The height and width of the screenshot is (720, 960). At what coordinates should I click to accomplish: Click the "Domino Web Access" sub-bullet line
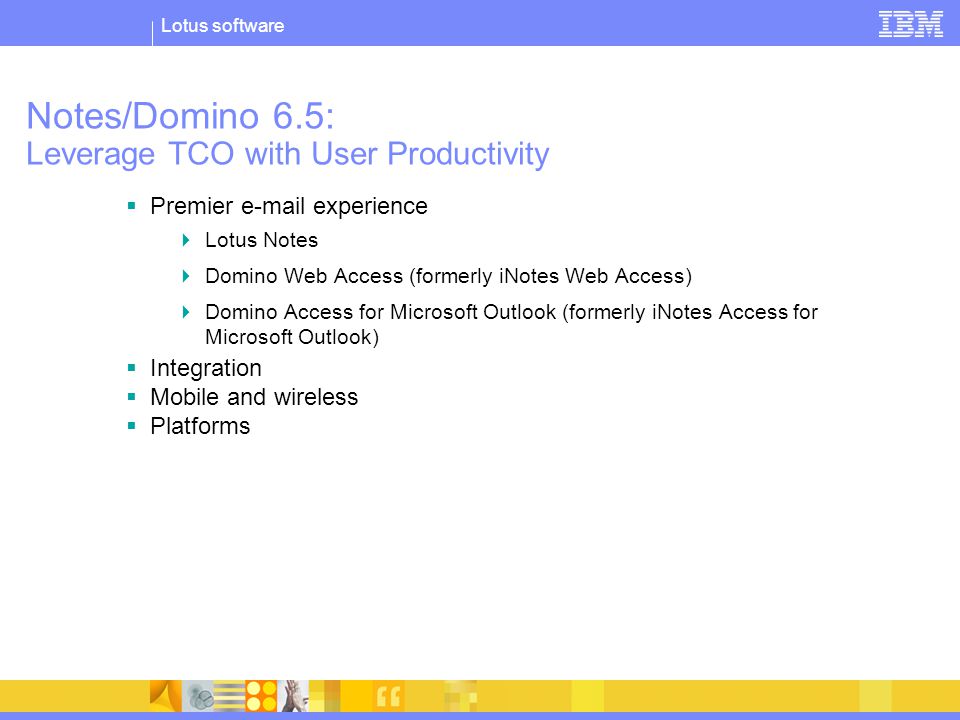point(448,276)
